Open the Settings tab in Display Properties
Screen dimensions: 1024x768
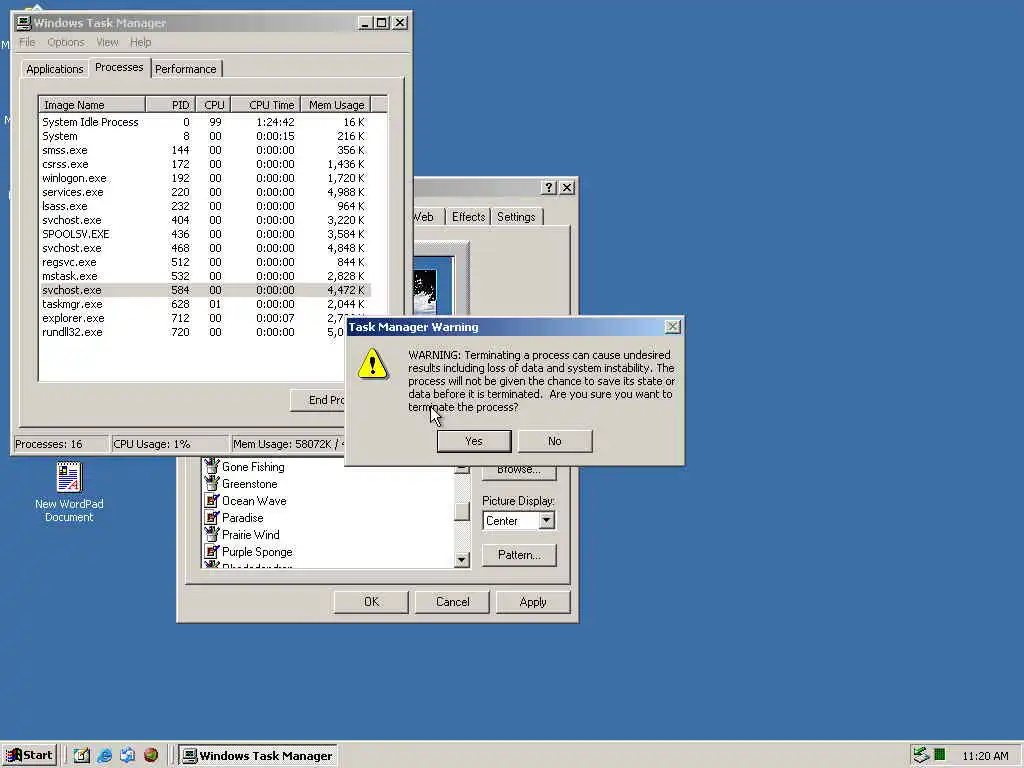click(516, 217)
